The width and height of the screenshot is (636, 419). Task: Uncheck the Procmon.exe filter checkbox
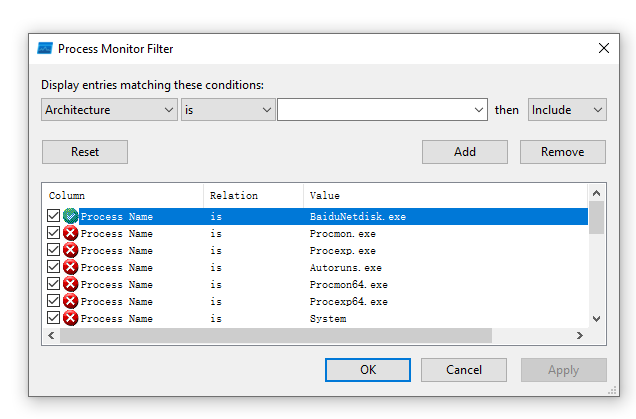53,232
